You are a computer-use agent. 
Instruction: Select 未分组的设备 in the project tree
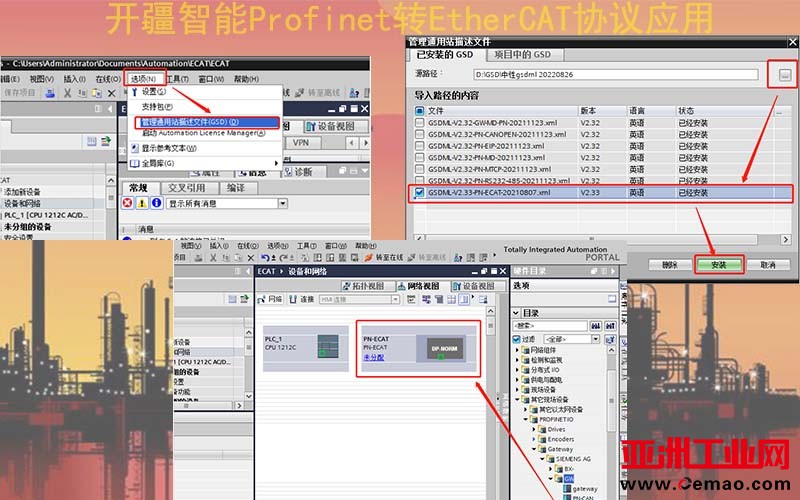[x=28, y=227]
